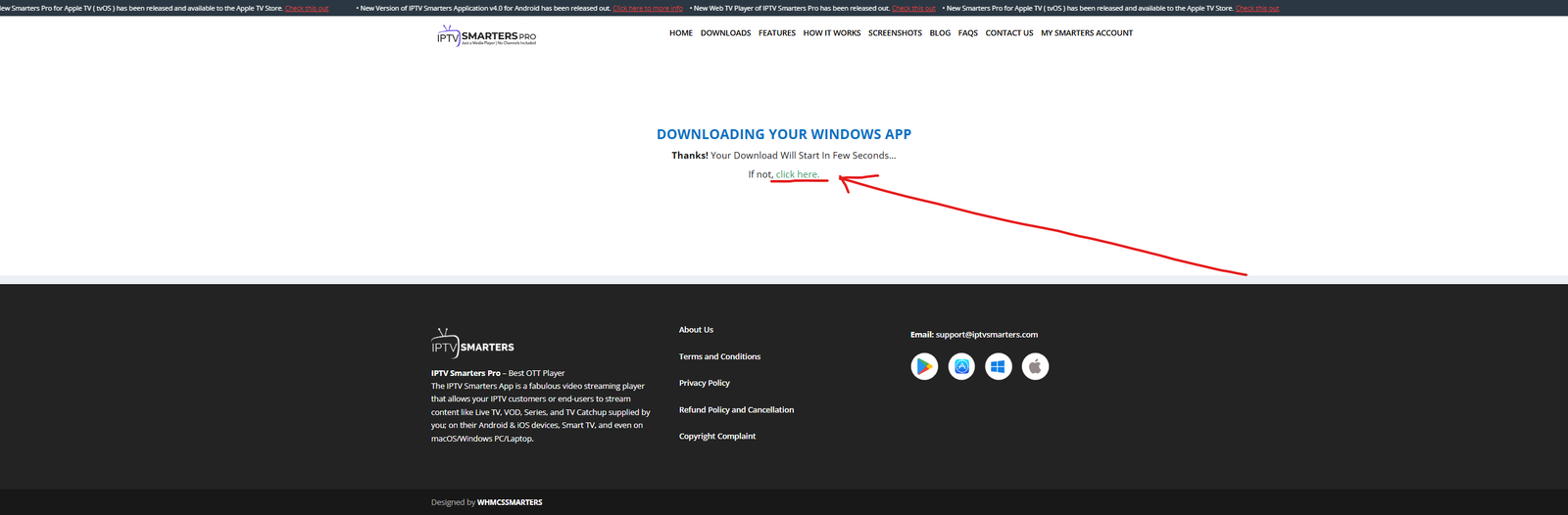
Task: Click the Windows logo icon in footer
Action: coord(999,366)
